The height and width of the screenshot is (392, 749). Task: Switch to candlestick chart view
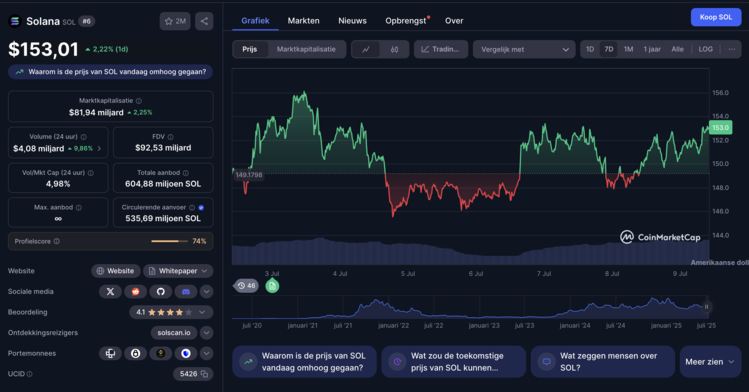(395, 49)
